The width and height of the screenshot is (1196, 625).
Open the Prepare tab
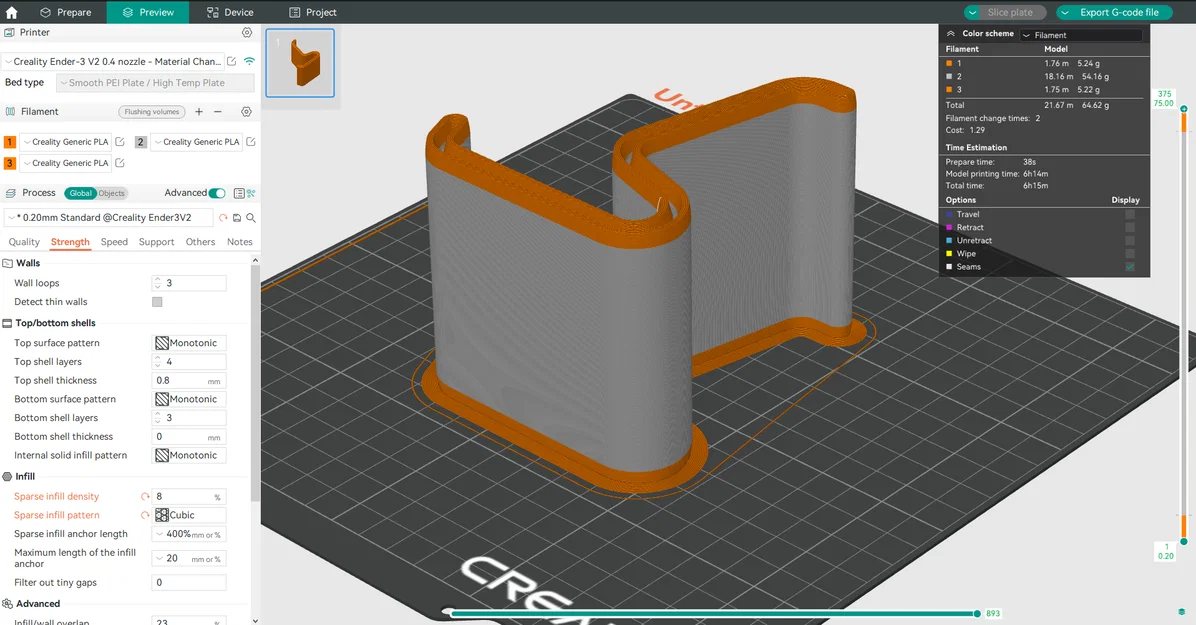[x=66, y=12]
